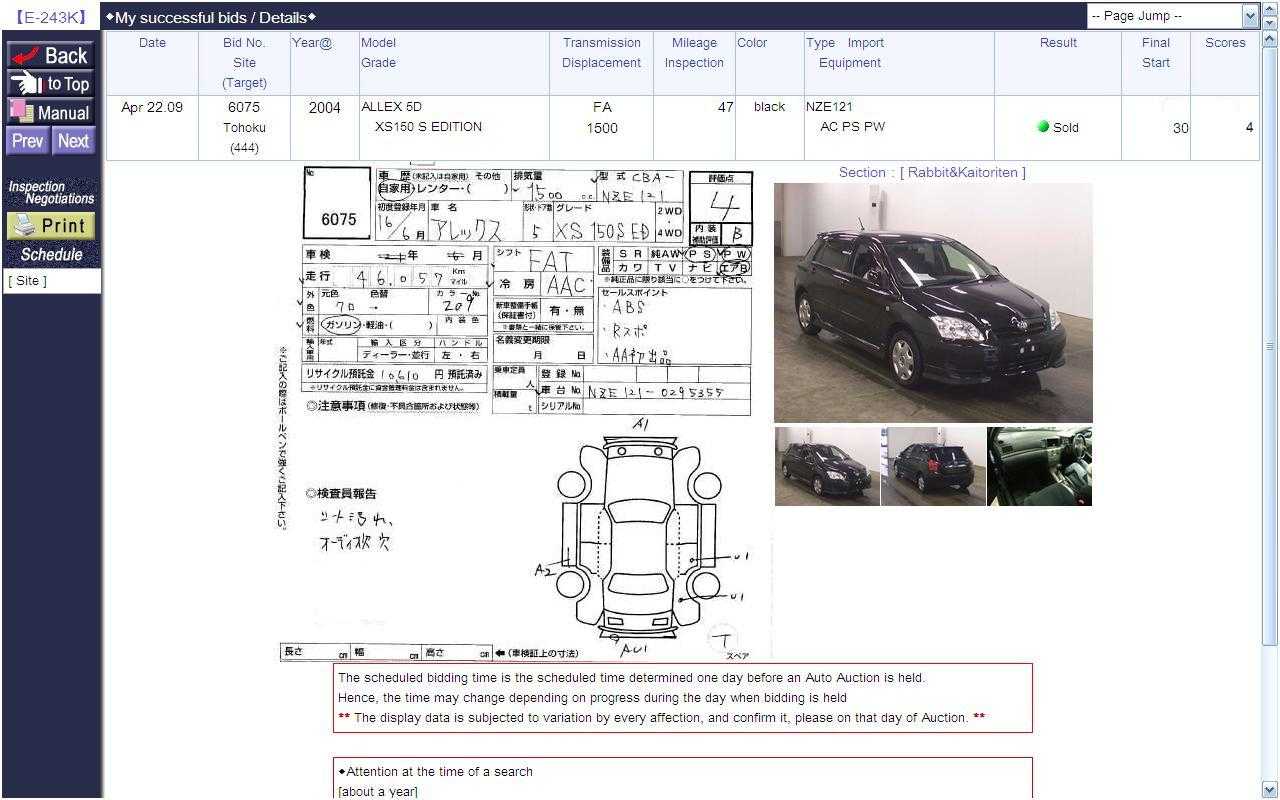The image size is (1280, 800).
Task: Click the final price value 30
Action: [x=1181, y=128]
